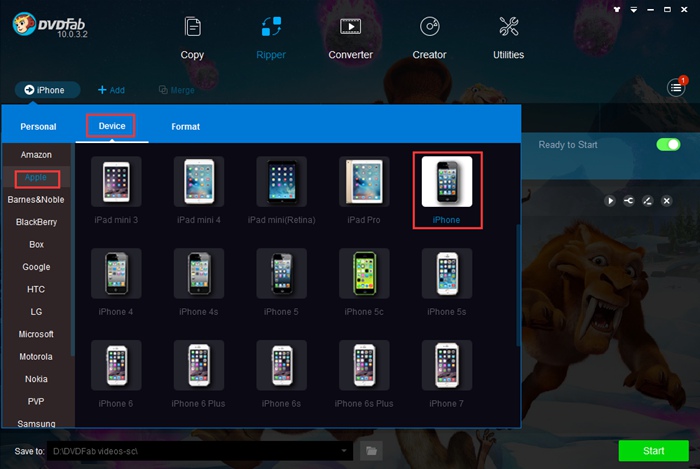700x469 pixels.
Task: Open the title bar dropdown menu icon
Action: pyautogui.click(x=633, y=9)
